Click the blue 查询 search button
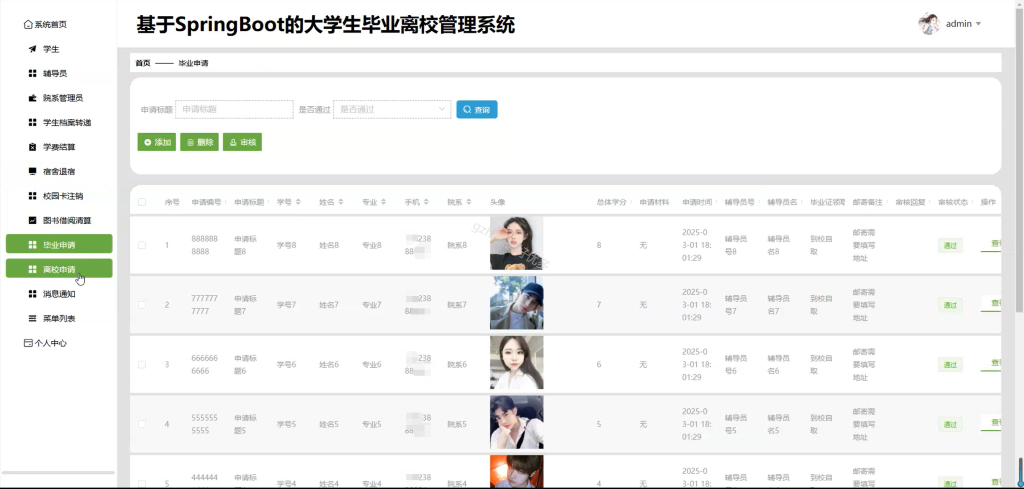 click(x=477, y=110)
